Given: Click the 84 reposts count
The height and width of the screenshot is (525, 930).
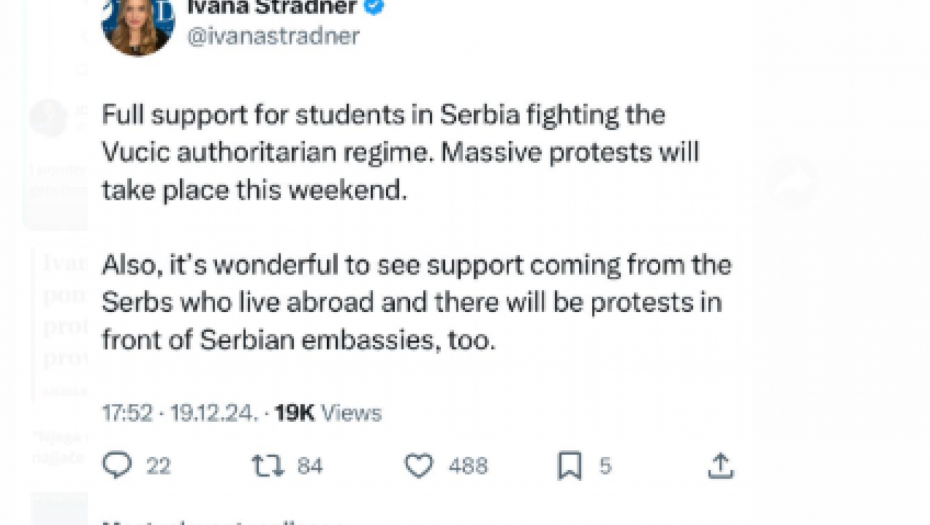Looking at the screenshot, I should click(310, 466).
